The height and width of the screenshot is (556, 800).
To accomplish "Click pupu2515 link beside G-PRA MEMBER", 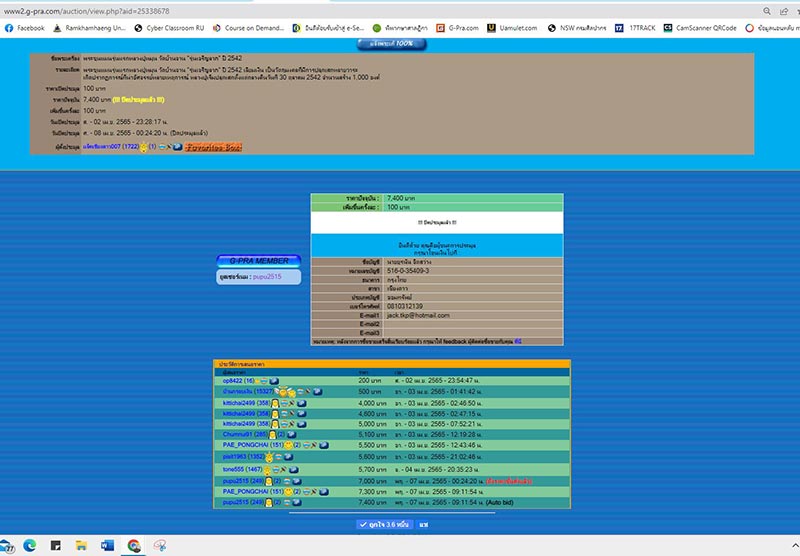I will [x=269, y=276].
